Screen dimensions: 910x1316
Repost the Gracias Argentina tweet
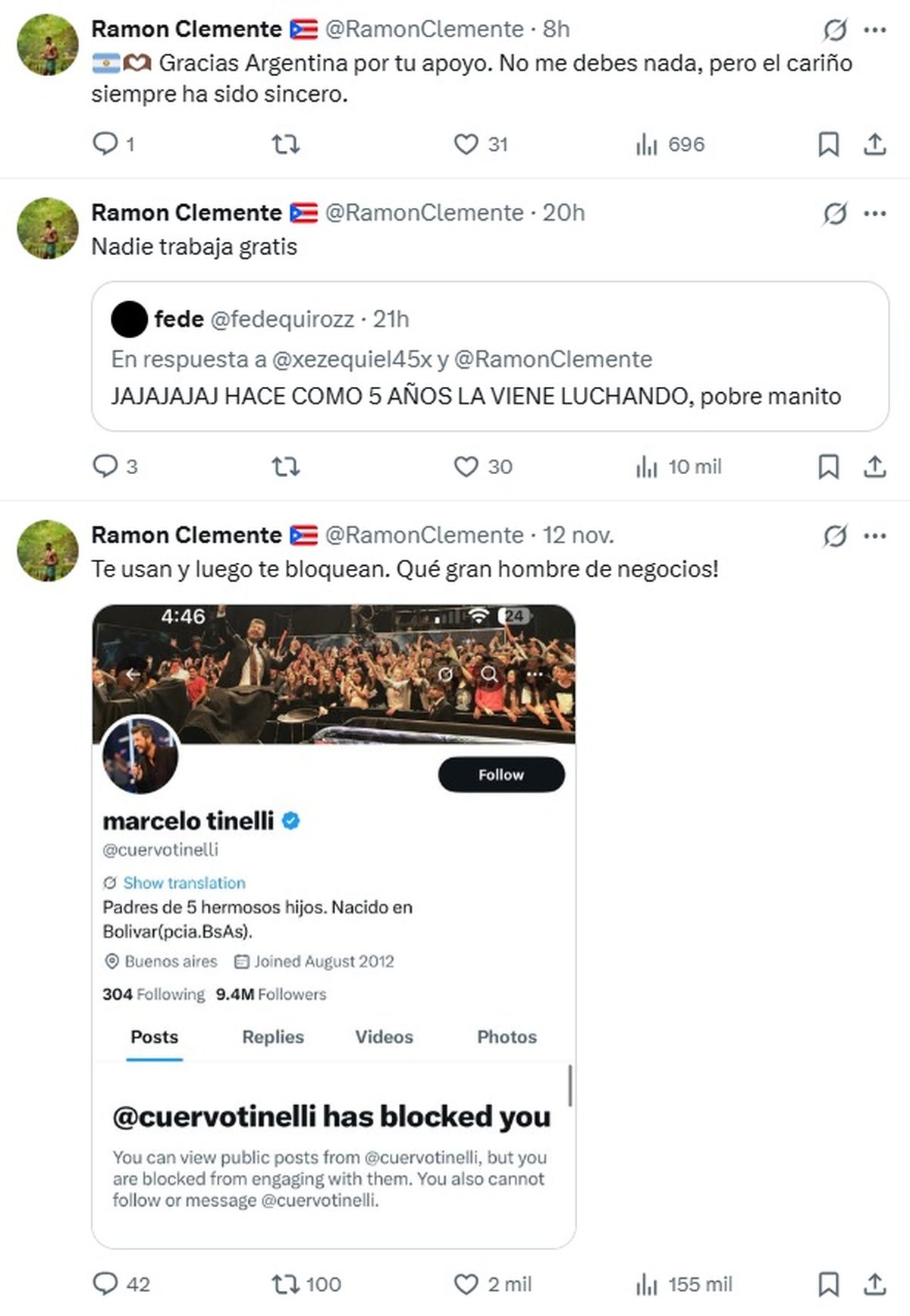click(286, 143)
